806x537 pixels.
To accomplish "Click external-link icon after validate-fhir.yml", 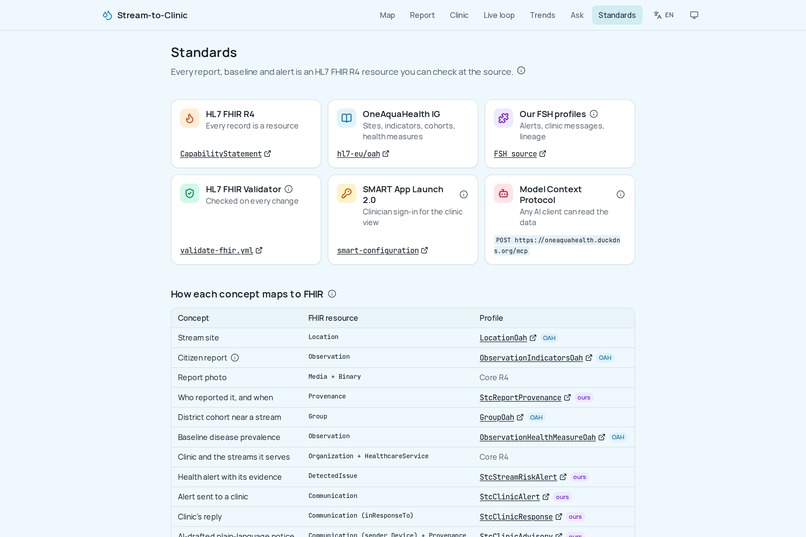I will click(259, 250).
